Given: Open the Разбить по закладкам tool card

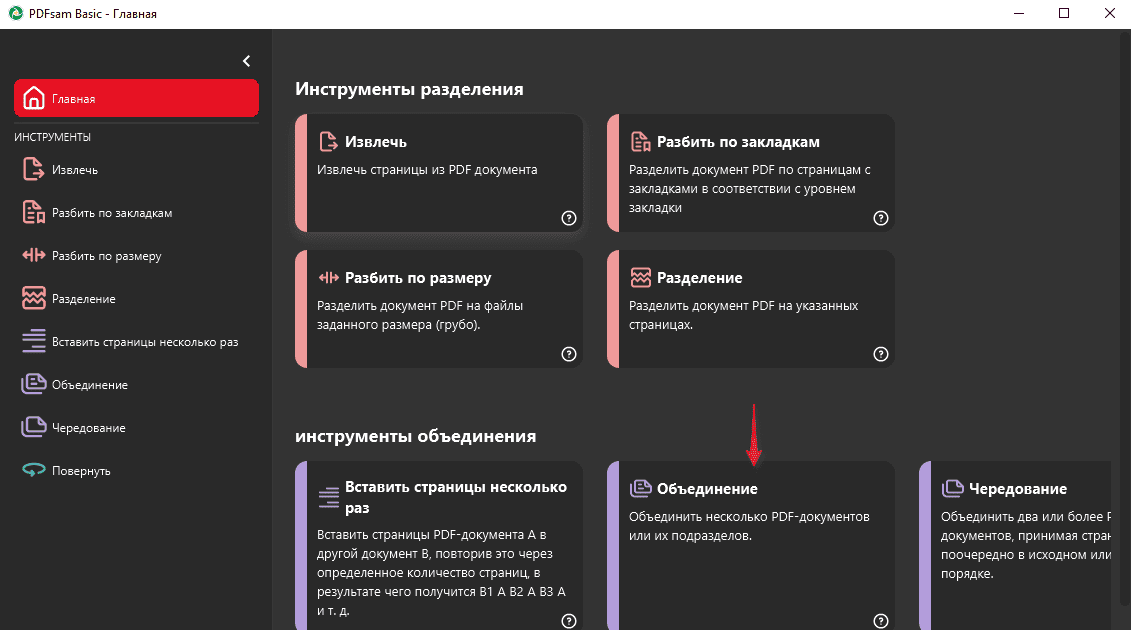Looking at the screenshot, I should (750, 172).
